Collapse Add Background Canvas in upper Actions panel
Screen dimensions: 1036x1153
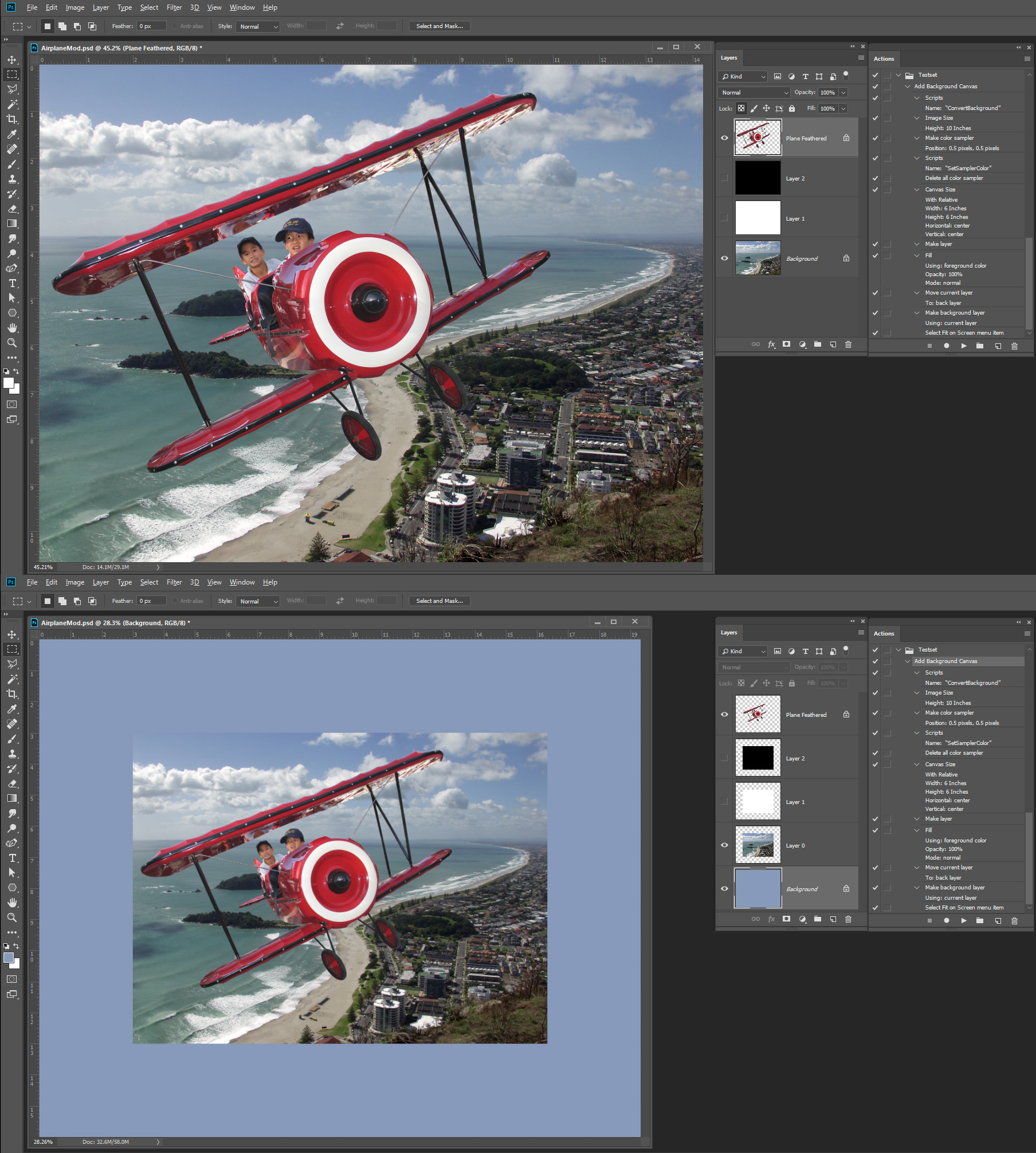coord(908,87)
